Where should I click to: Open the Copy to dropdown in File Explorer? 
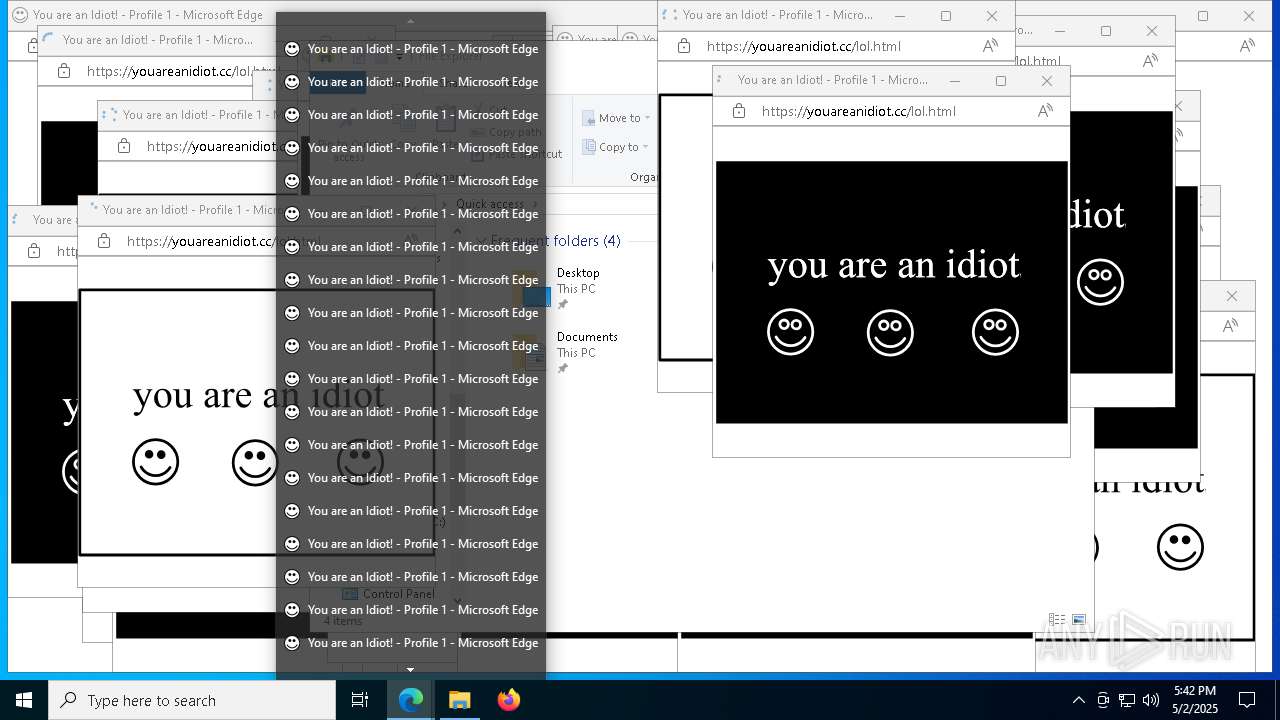coord(617,147)
